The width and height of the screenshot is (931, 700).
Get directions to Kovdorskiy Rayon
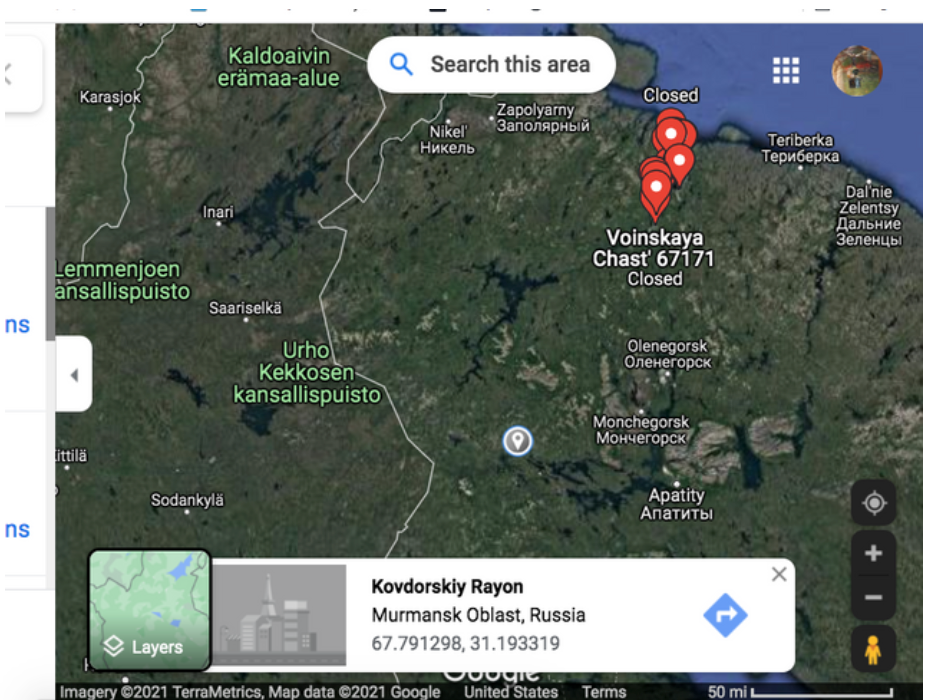pos(725,615)
